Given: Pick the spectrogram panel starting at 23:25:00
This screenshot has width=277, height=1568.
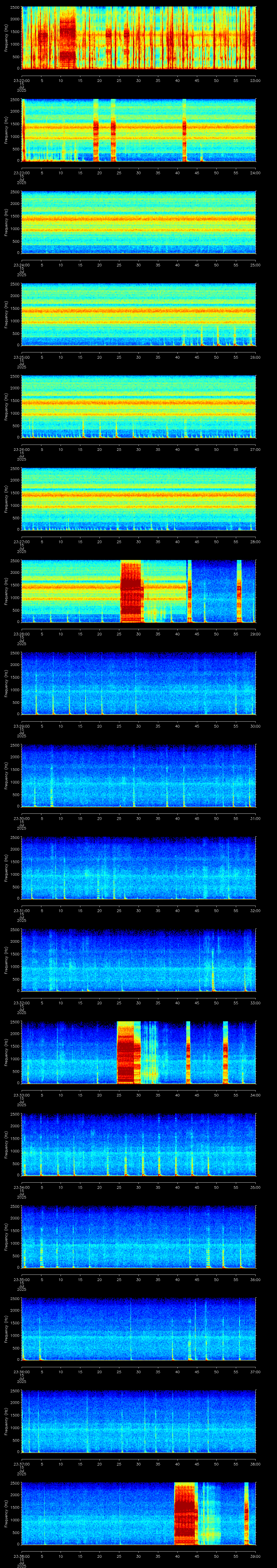Looking at the screenshot, I should [x=139, y=314].
